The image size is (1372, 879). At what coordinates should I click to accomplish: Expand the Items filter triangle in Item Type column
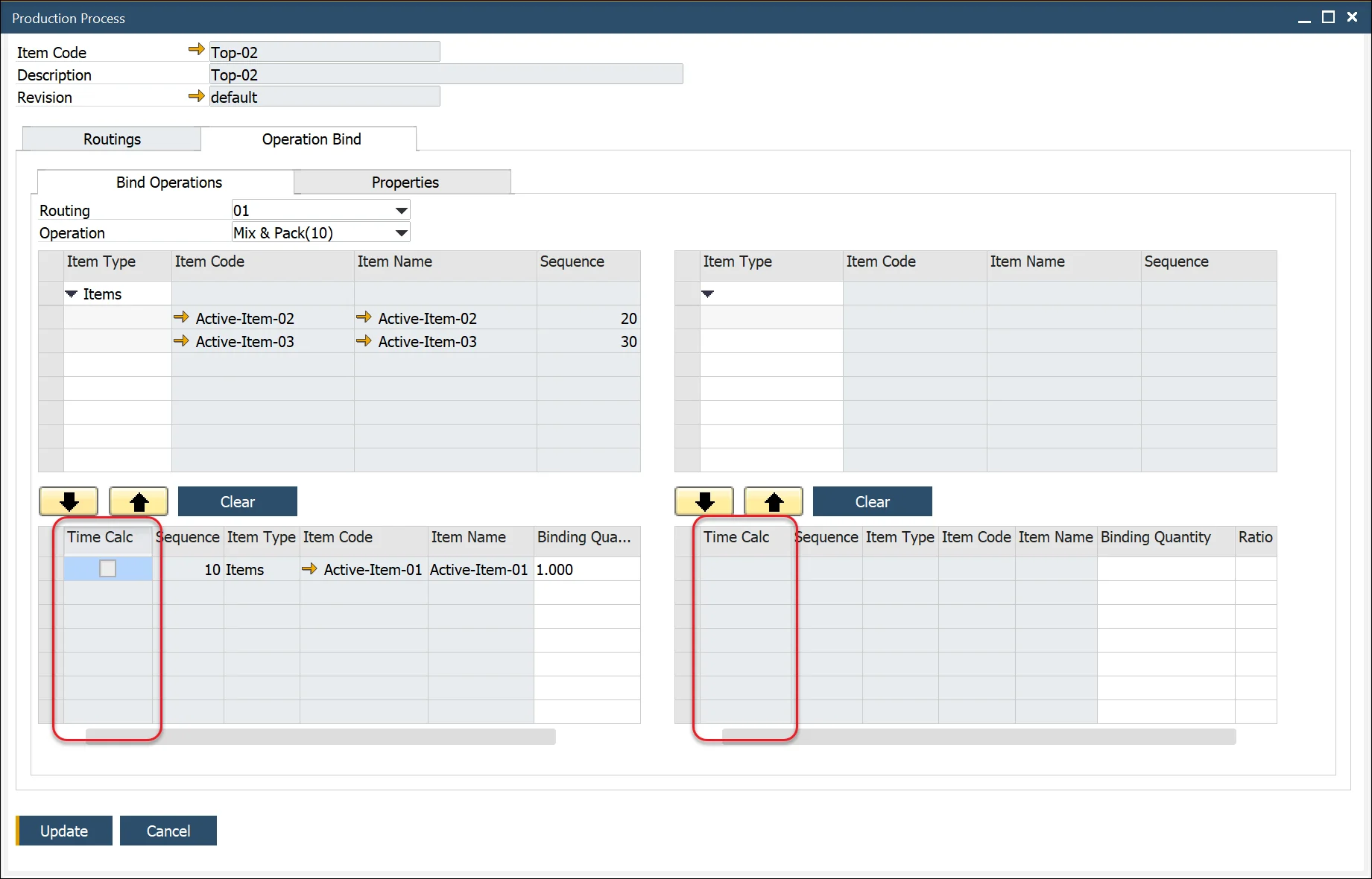pos(72,293)
